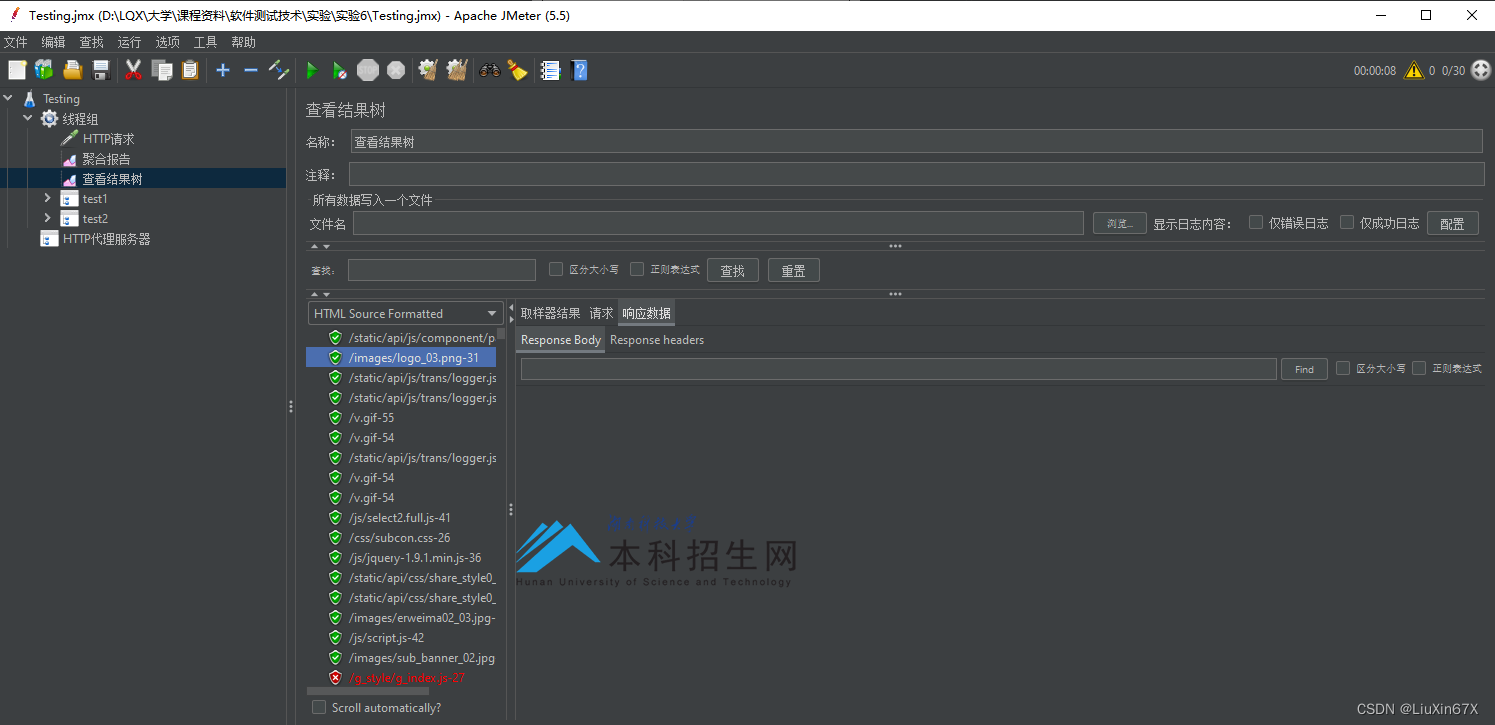
Task: Enable 正则表达式 checkbox beside 查找 field
Action: point(637,269)
